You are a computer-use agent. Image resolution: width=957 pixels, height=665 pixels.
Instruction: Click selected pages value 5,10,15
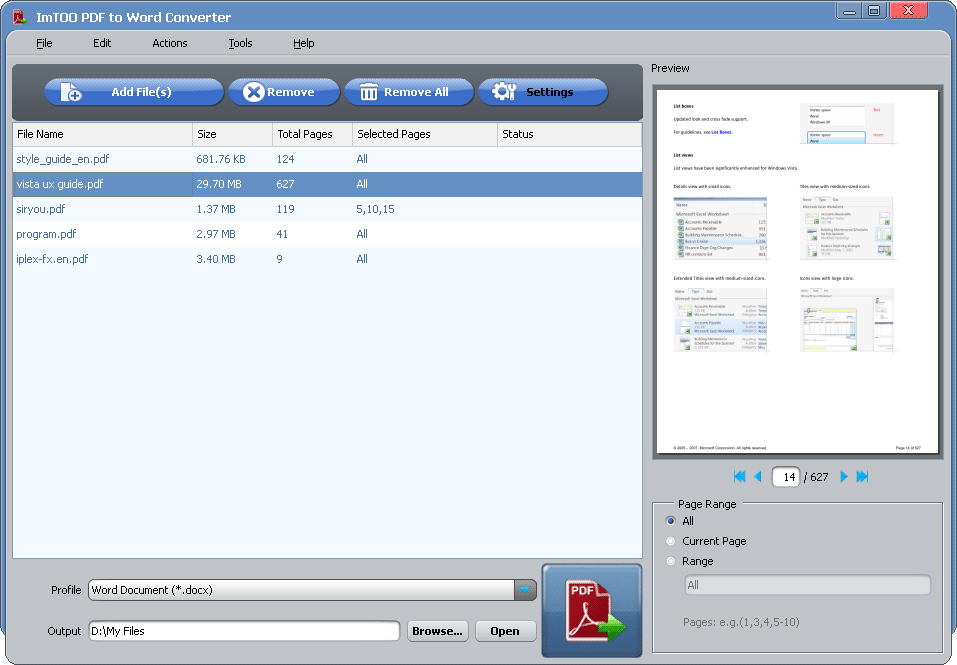[x=375, y=209]
